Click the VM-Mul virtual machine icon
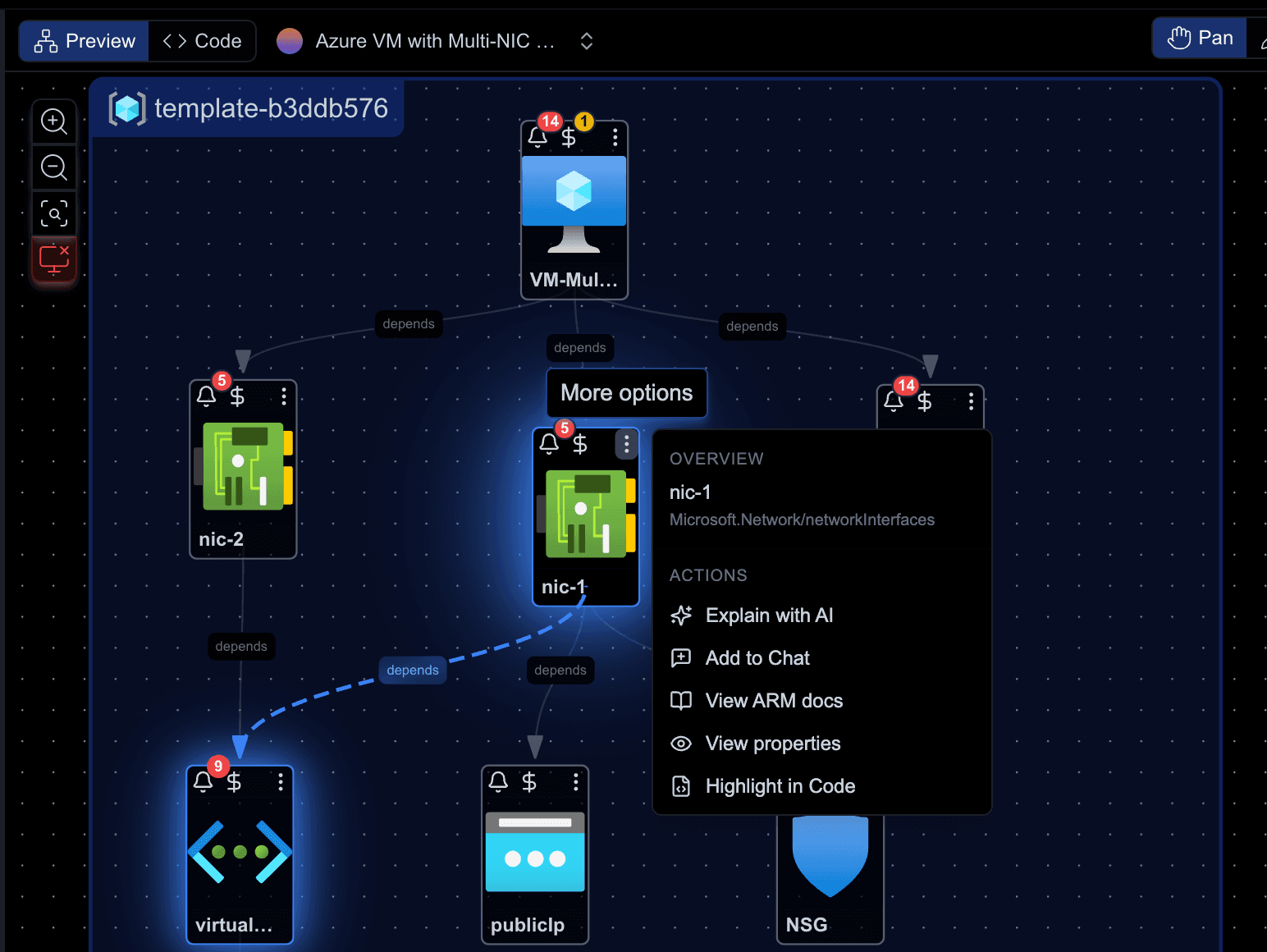The width and height of the screenshot is (1267, 952). [574, 205]
